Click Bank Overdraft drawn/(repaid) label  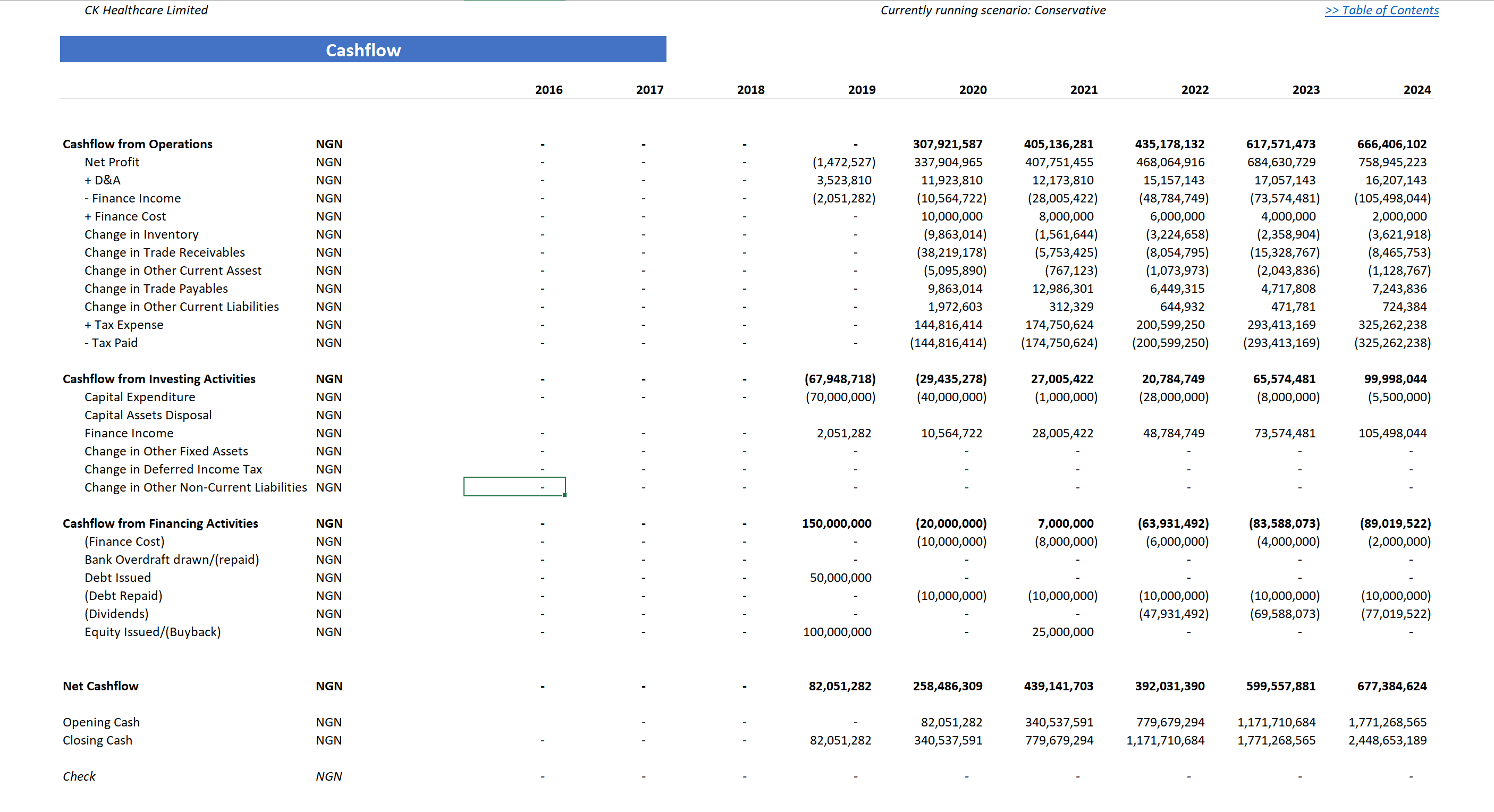(172, 559)
